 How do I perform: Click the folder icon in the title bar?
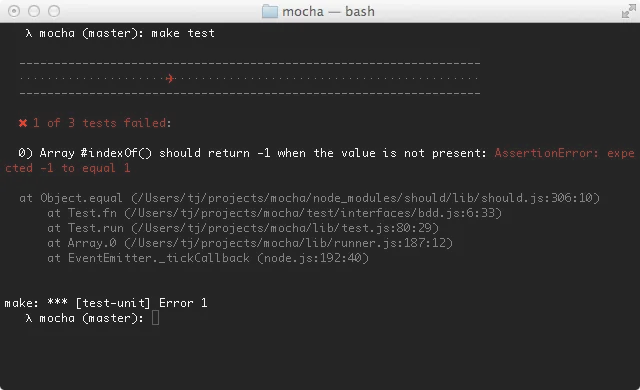coord(269,11)
